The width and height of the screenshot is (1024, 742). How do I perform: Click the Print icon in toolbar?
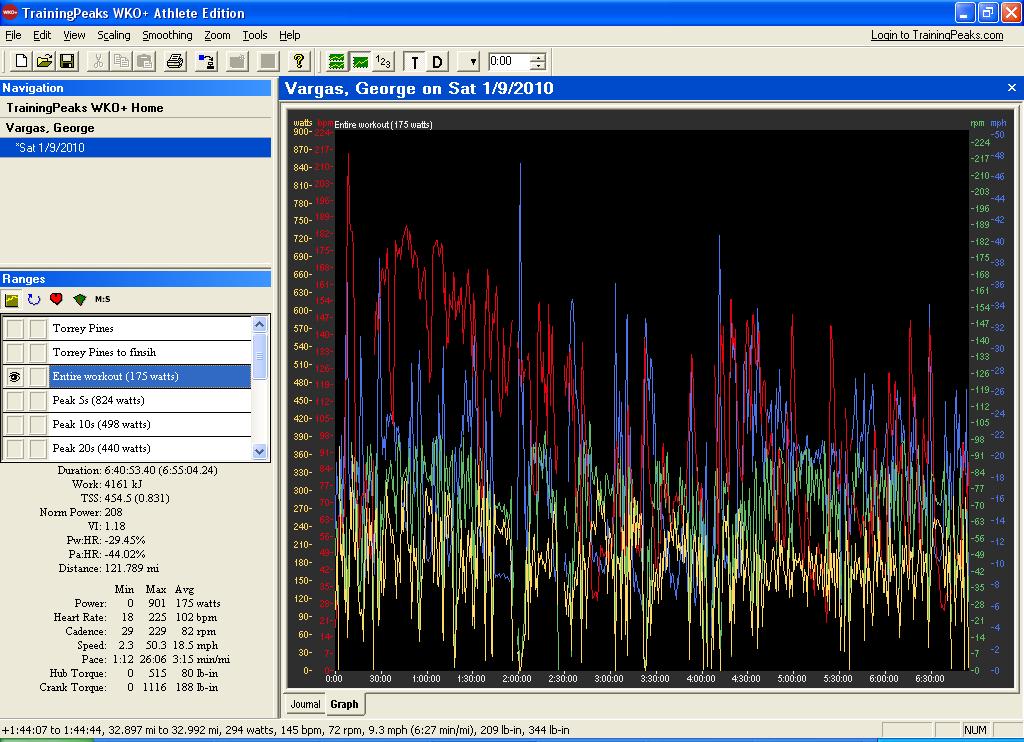pyautogui.click(x=175, y=61)
